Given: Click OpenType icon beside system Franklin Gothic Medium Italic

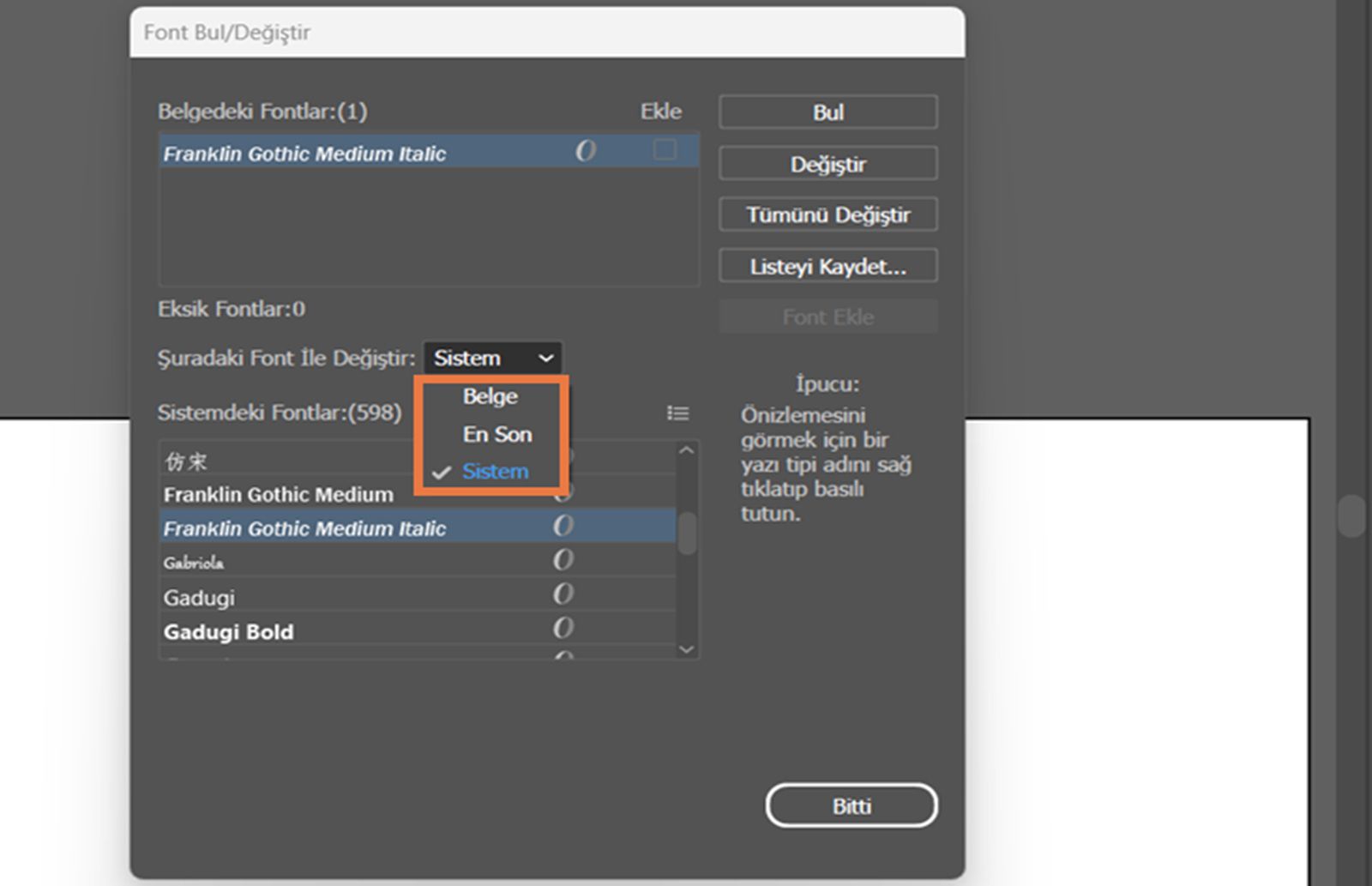Looking at the screenshot, I should tap(563, 526).
